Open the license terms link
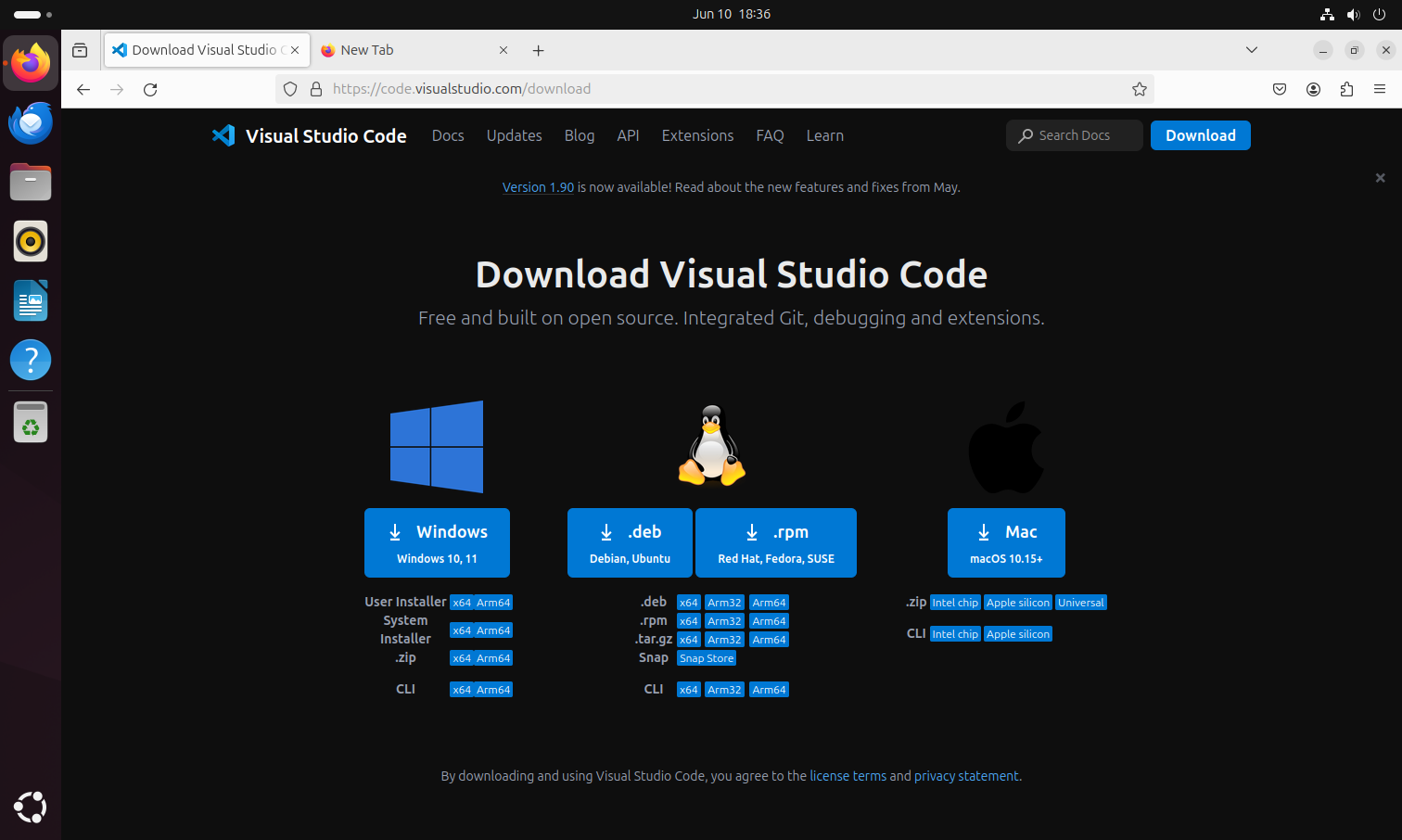The height and width of the screenshot is (840, 1402). [848, 776]
